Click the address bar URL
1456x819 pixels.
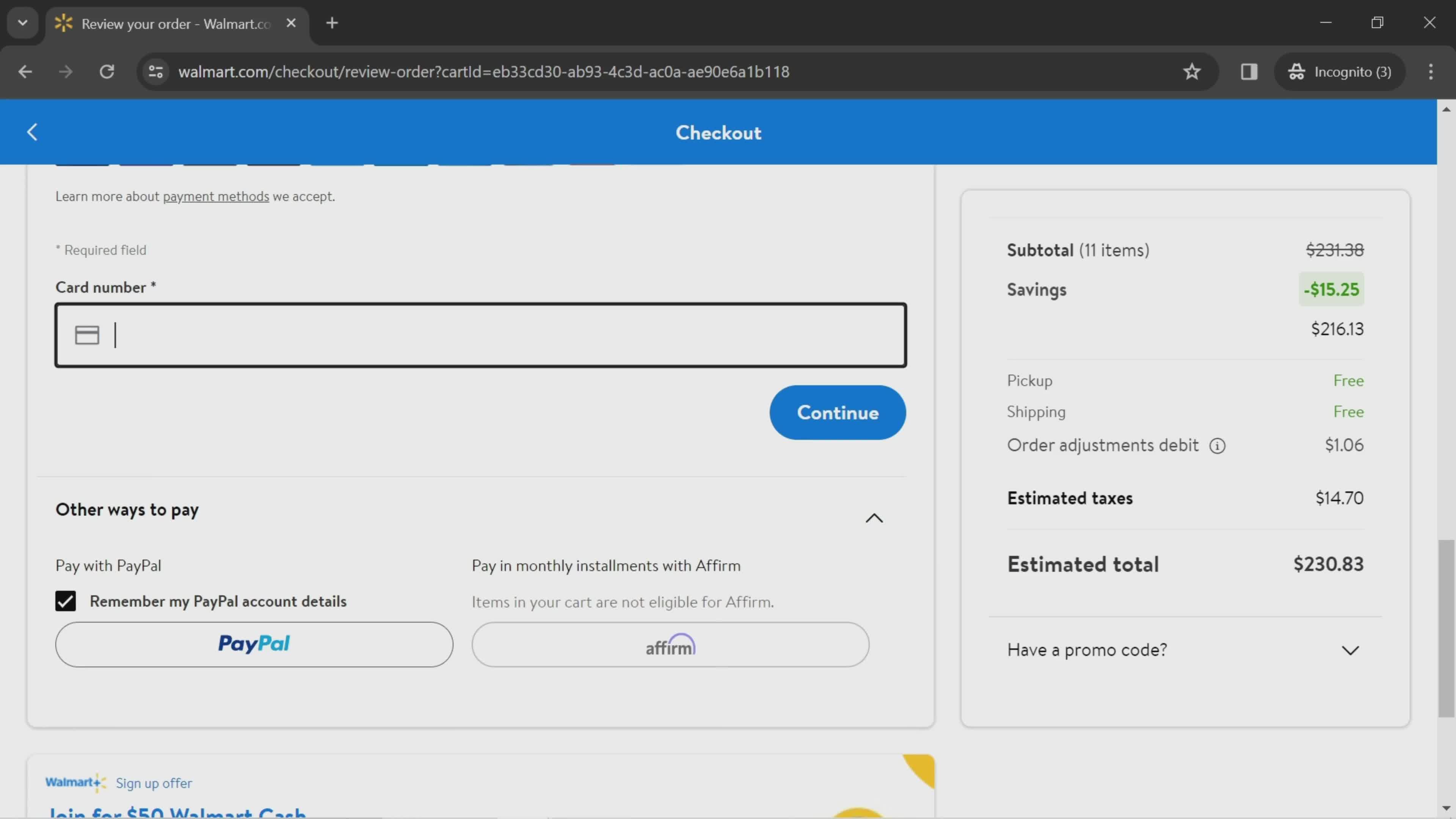tap(484, 72)
